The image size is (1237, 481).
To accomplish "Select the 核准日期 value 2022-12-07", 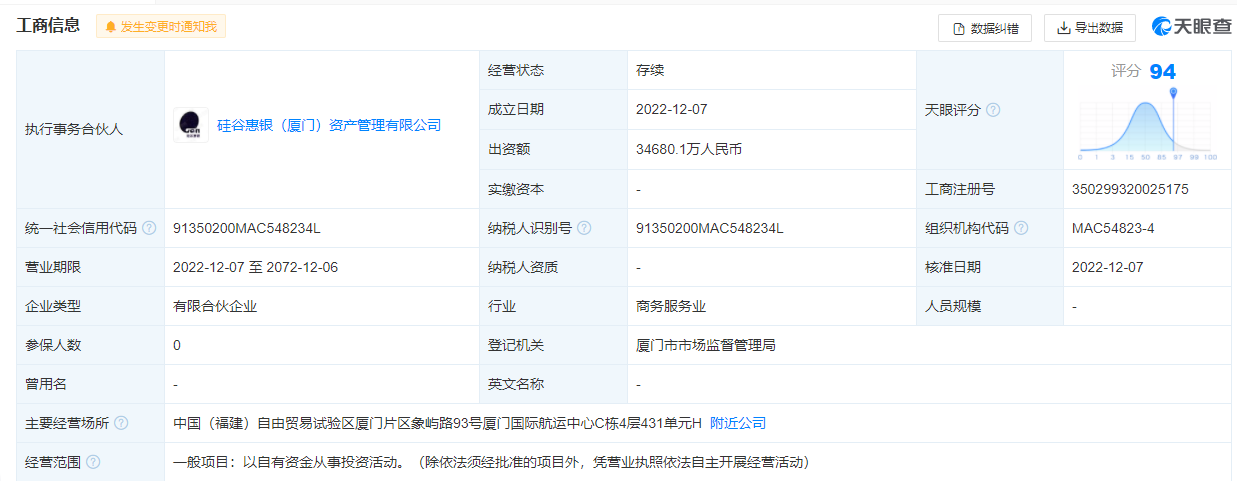I will tap(1107, 267).
